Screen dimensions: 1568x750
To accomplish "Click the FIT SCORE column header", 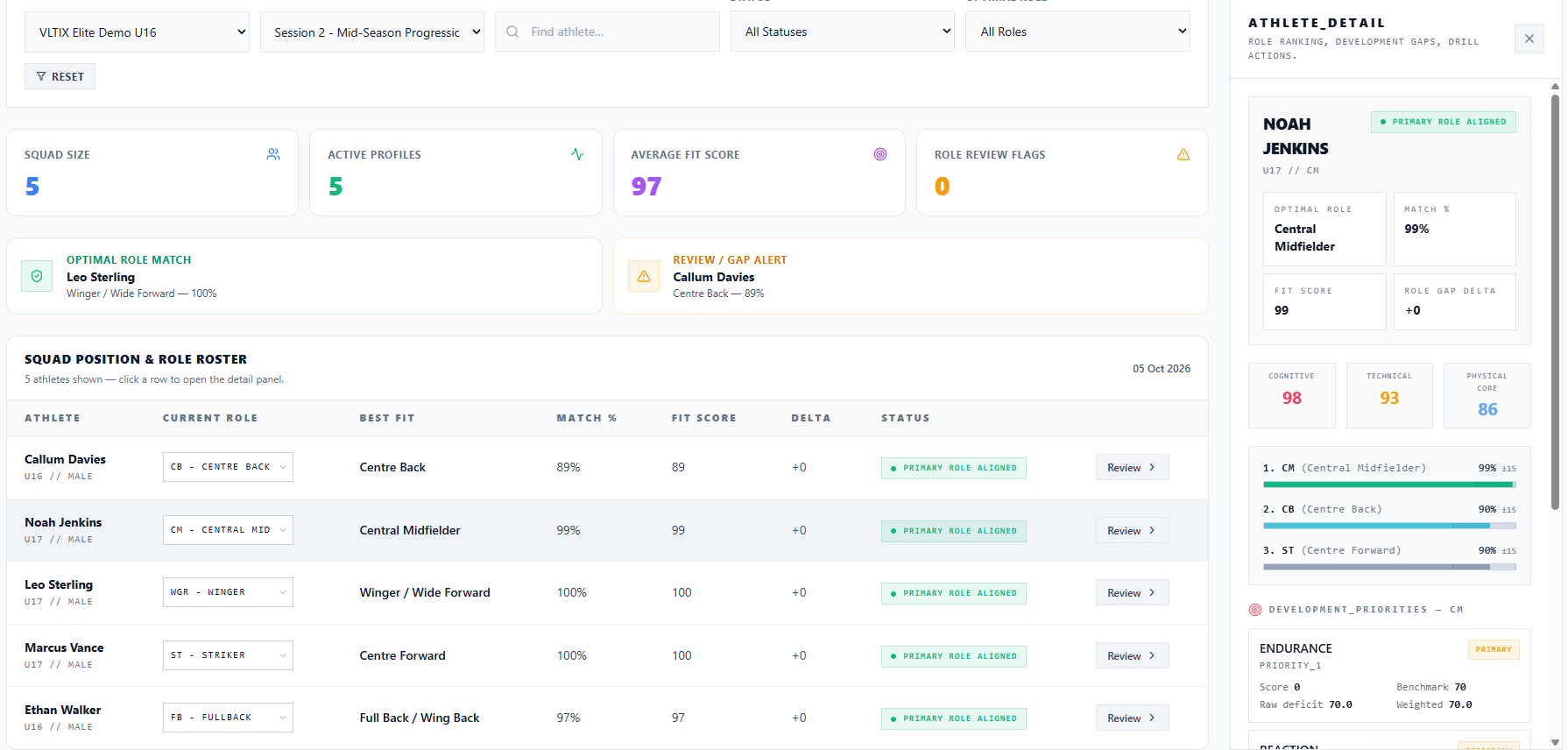I will tap(704, 418).
